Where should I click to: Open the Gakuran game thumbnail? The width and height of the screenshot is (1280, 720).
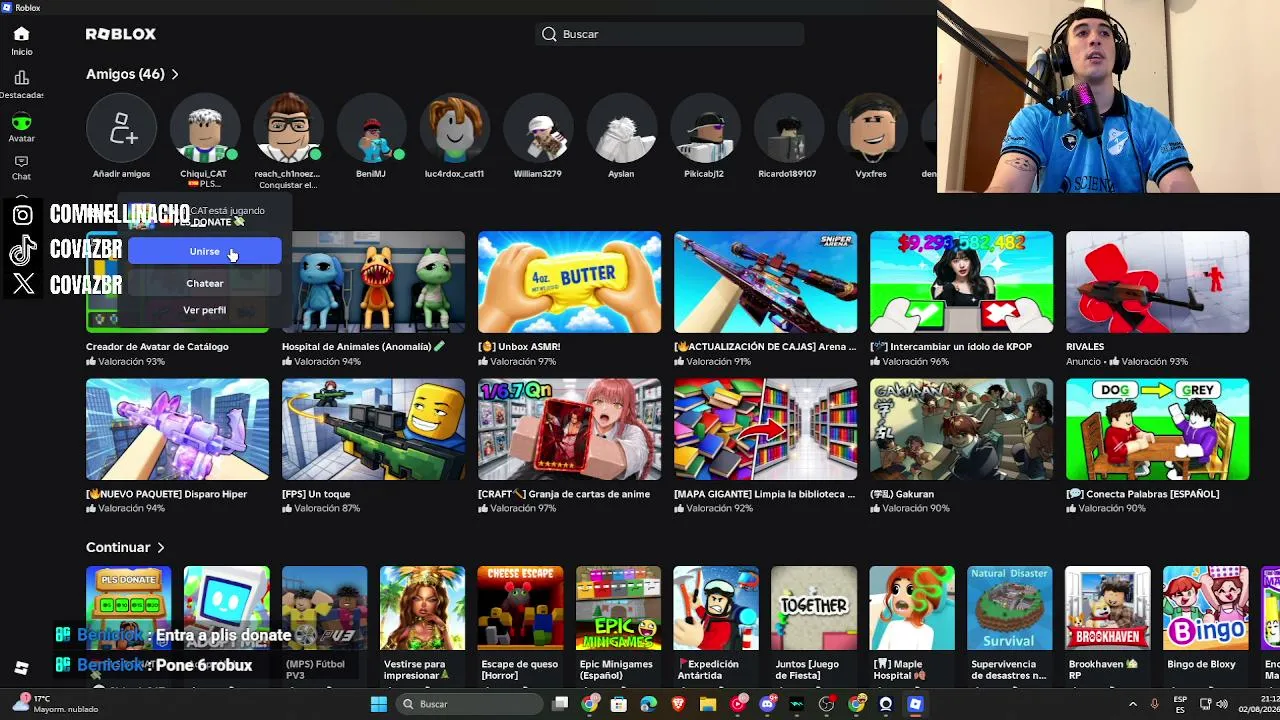point(961,429)
